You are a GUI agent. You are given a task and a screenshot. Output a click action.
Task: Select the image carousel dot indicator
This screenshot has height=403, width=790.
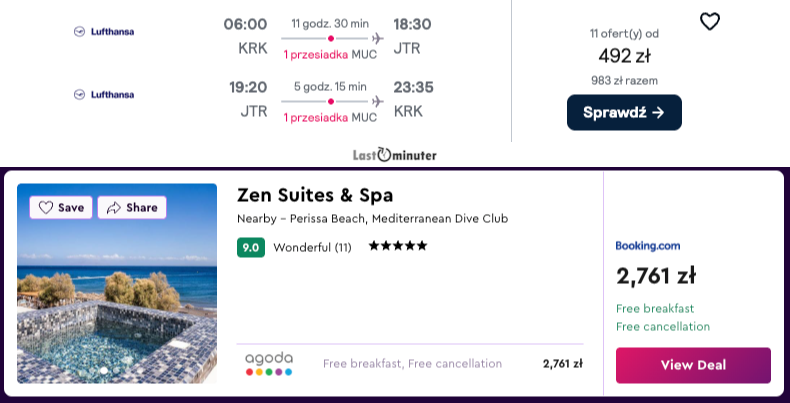pos(104,370)
